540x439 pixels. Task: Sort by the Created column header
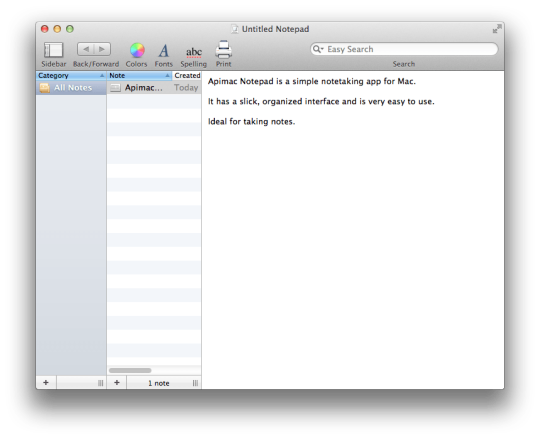point(187,75)
